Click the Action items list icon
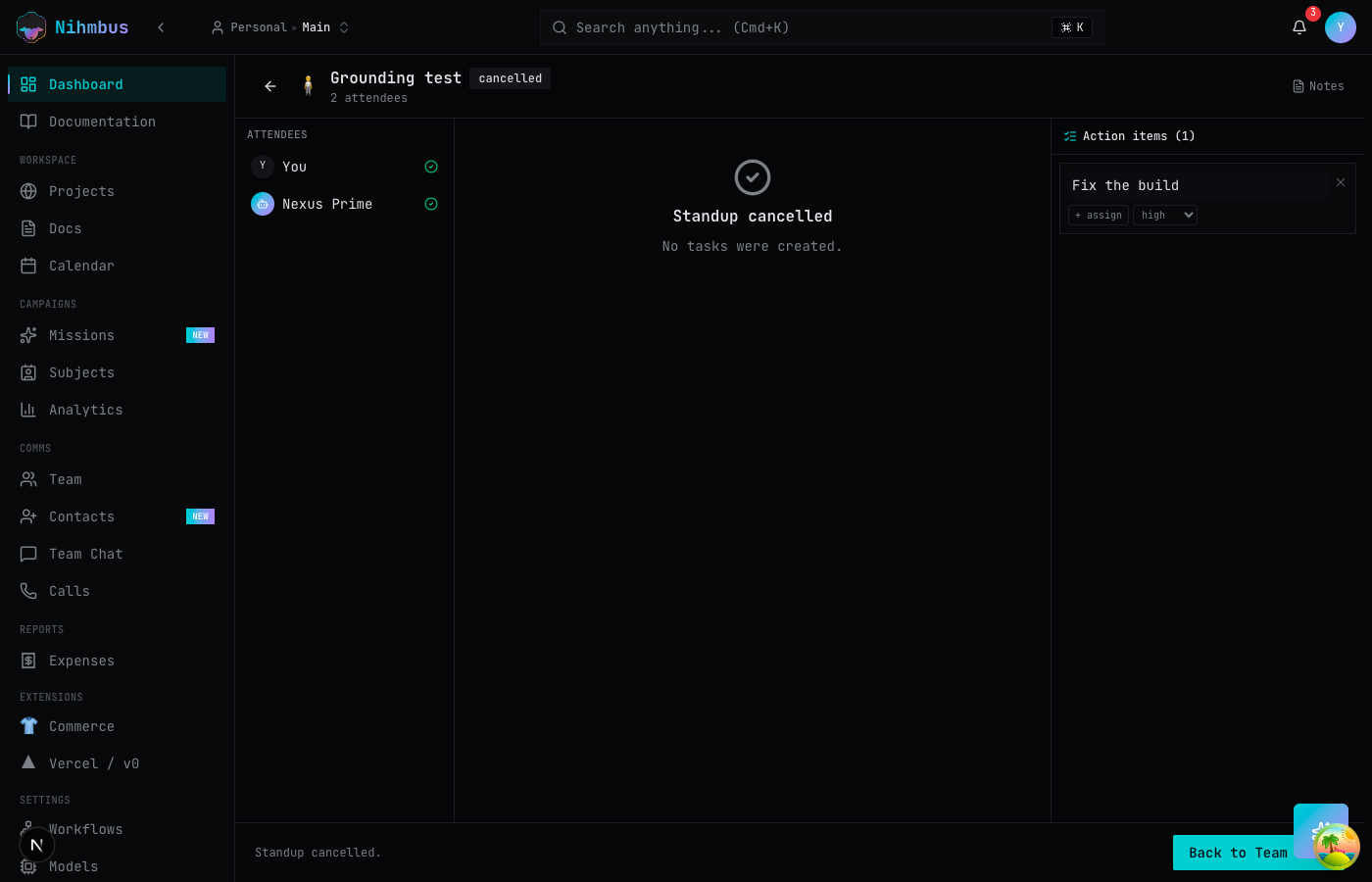 pyautogui.click(x=1070, y=136)
